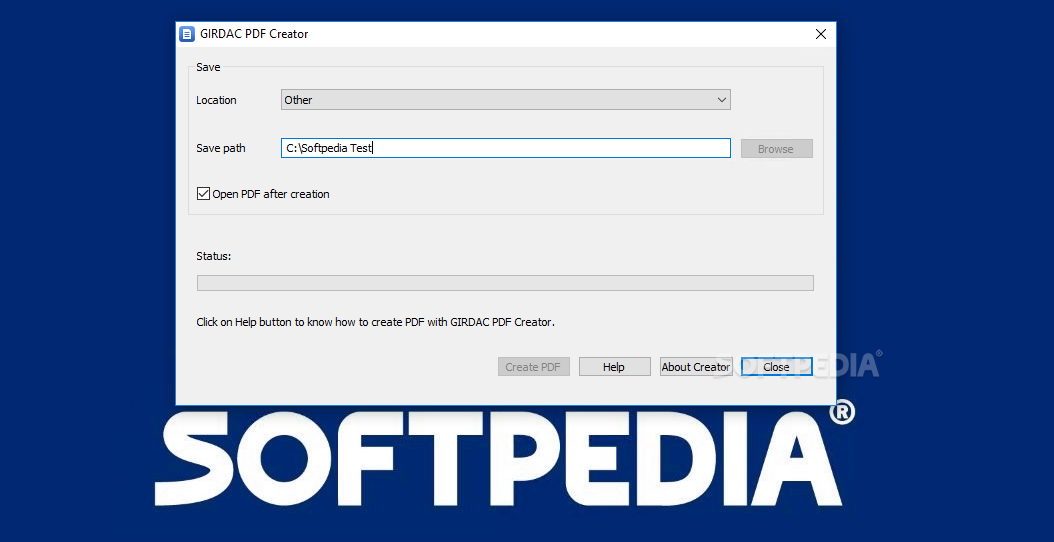The height and width of the screenshot is (542, 1054).
Task: Close the window with the title bar X
Action: (x=820, y=34)
